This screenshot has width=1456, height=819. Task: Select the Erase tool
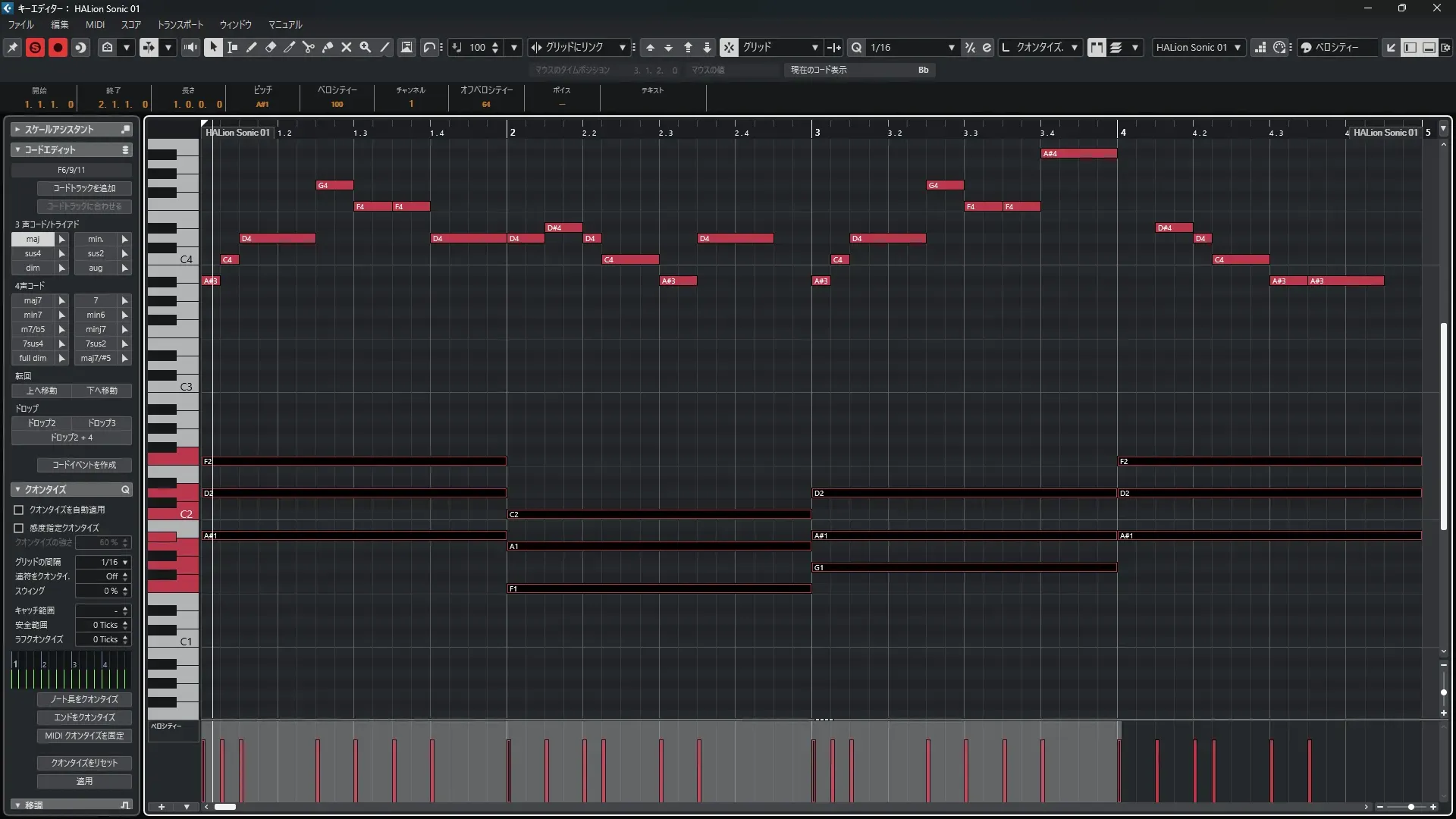270,47
